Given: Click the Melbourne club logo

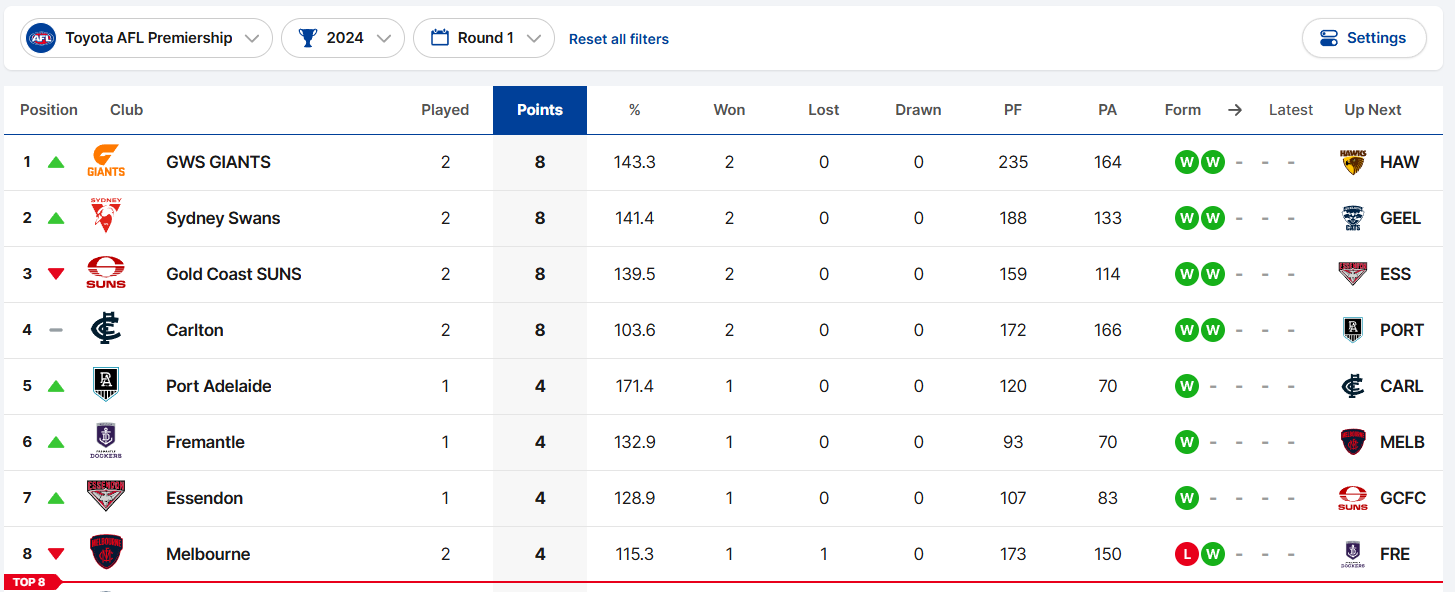Looking at the screenshot, I should pos(106,554).
